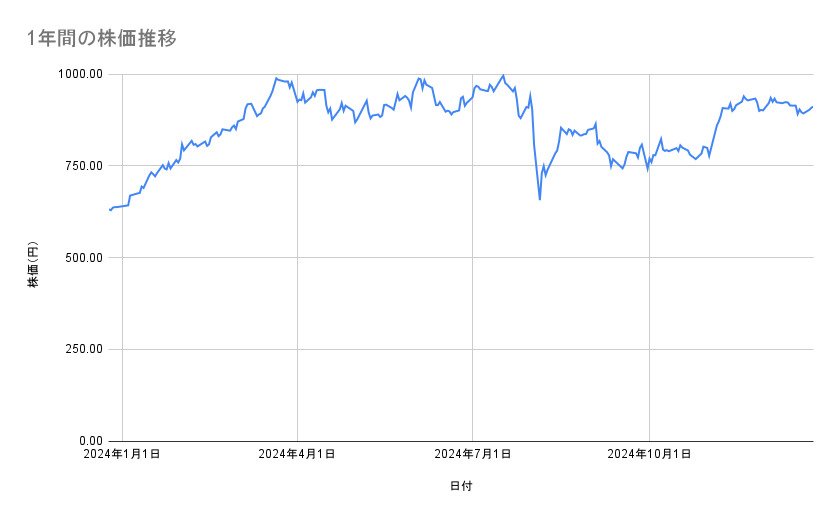Viewport: 839px width, 519px height.
Task: Click the line's peak just before April
Action: click(x=276, y=78)
